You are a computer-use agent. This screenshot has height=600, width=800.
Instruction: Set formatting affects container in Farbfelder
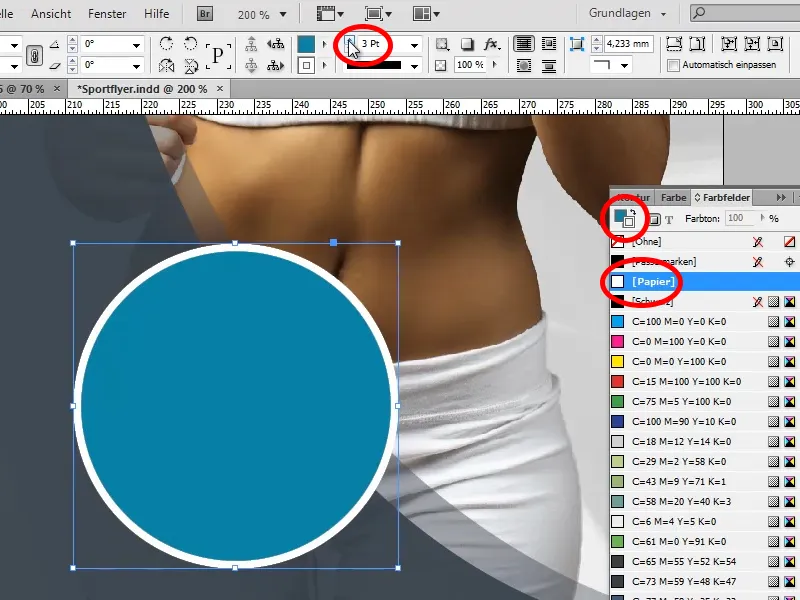click(x=655, y=219)
